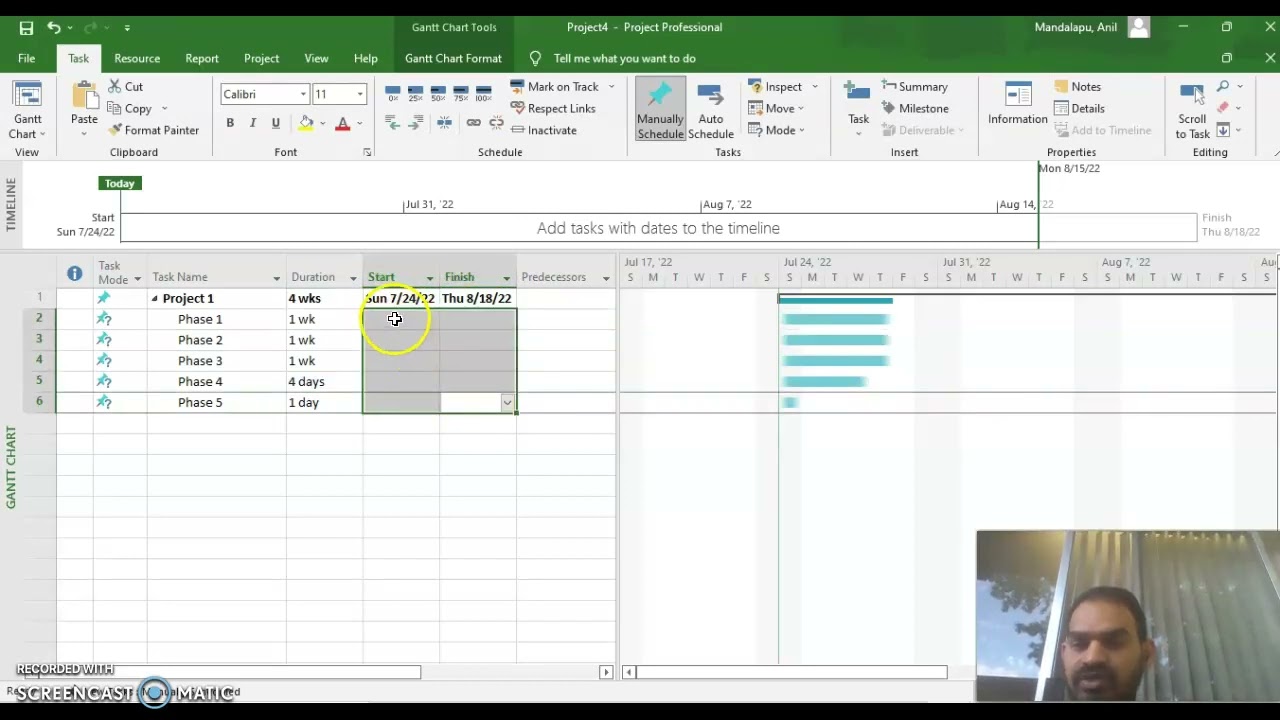Switch to the View tab
1280x720 pixels.
(x=316, y=58)
